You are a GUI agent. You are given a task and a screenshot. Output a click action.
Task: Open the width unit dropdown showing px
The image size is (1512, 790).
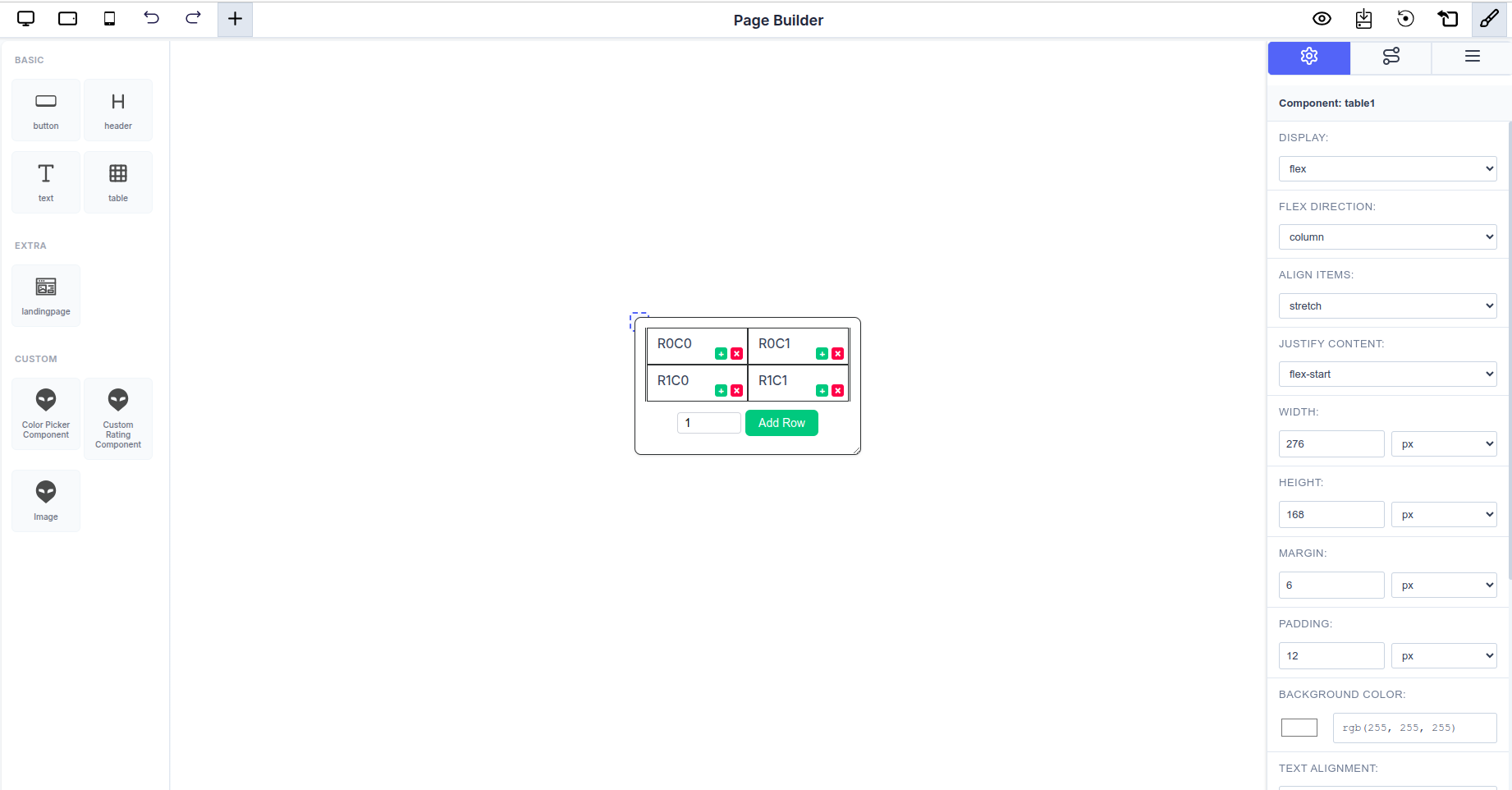click(x=1443, y=443)
